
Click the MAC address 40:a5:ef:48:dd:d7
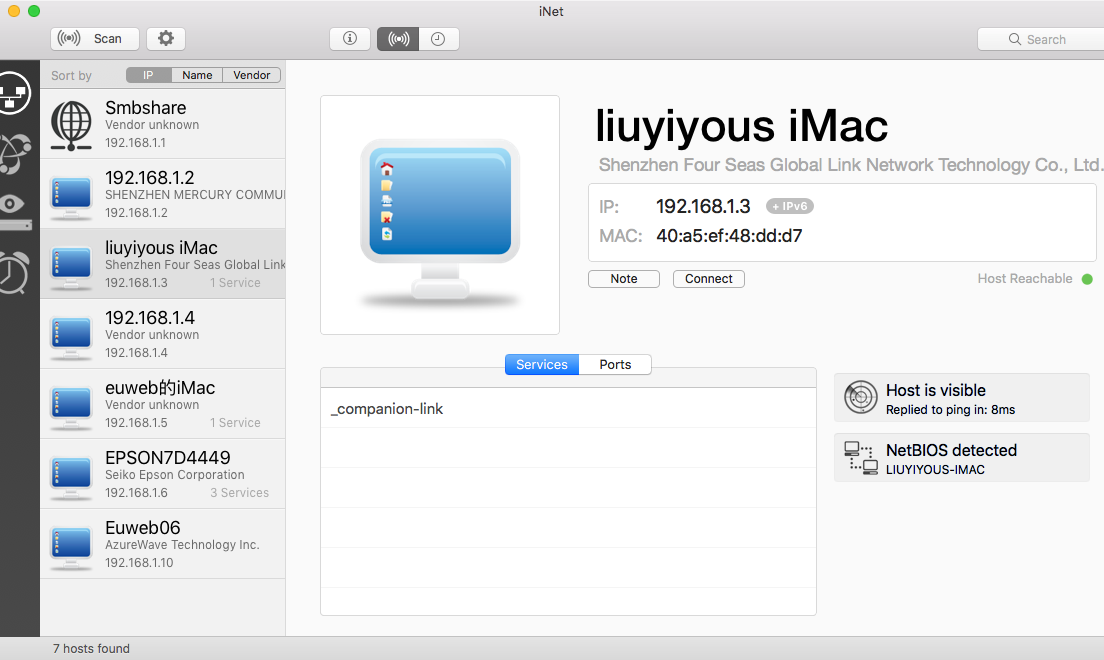pos(729,236)
